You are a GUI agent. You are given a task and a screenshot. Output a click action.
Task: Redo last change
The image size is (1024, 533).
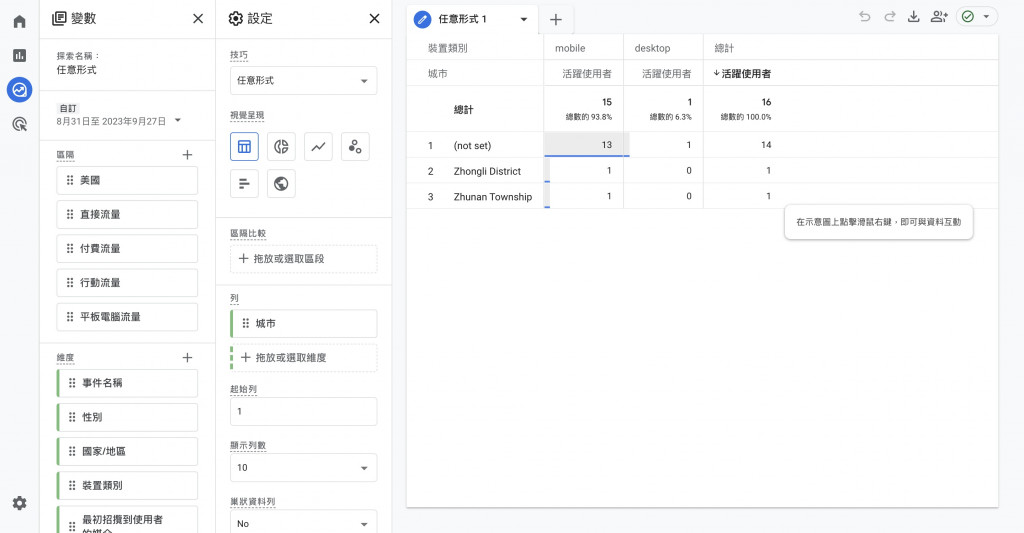[889, 17]
